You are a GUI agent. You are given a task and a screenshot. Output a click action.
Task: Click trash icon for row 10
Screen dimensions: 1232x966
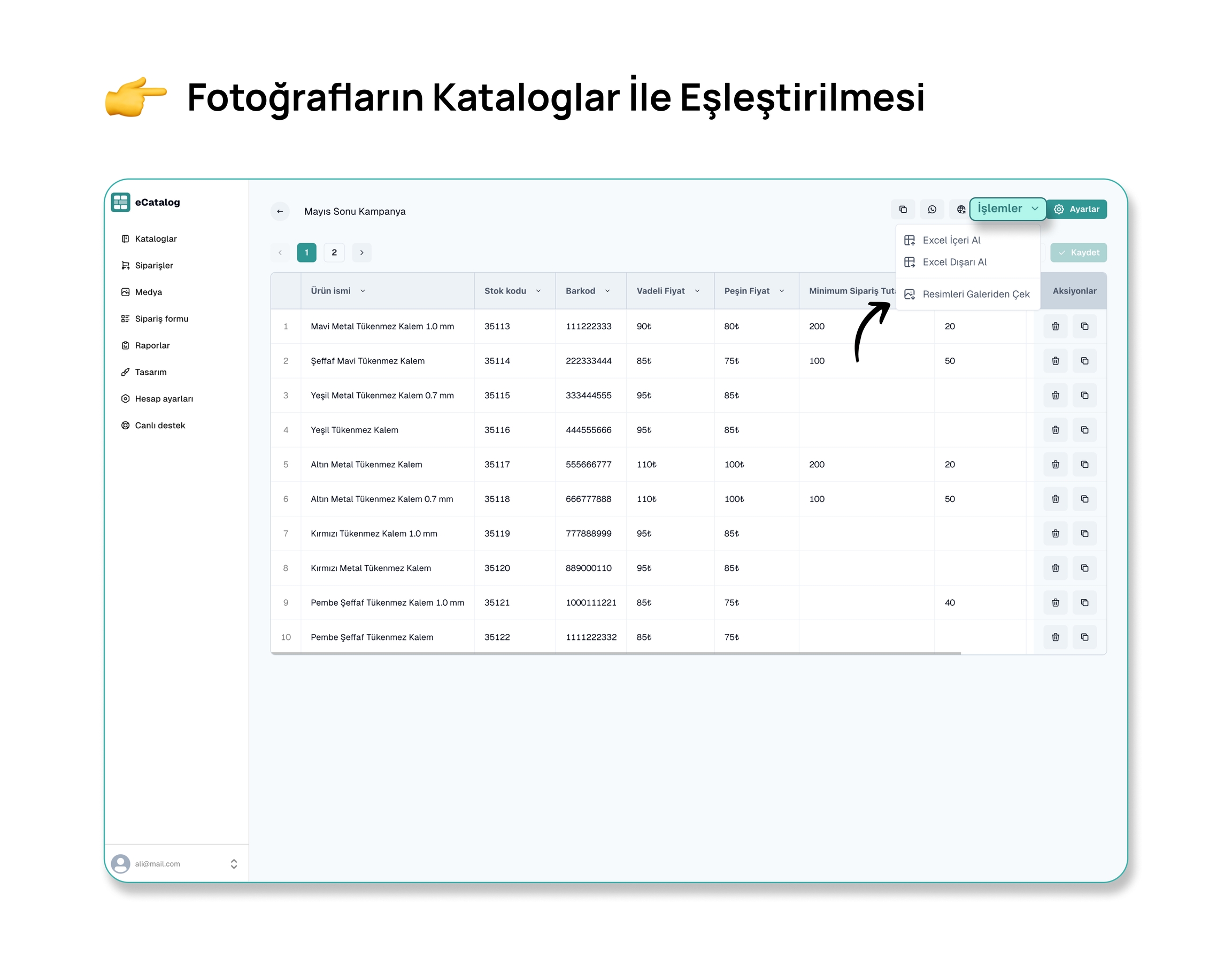coord(1055,637)
